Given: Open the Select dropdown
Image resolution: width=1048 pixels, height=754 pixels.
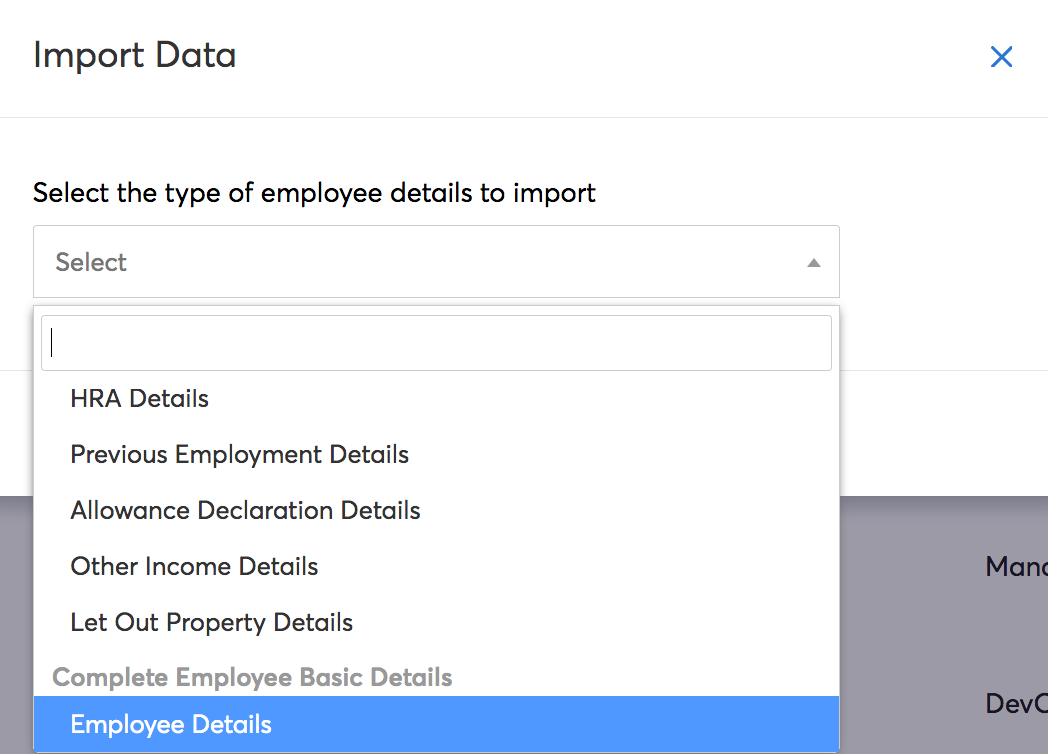Looking at the screenshot, I should (436, 261).
